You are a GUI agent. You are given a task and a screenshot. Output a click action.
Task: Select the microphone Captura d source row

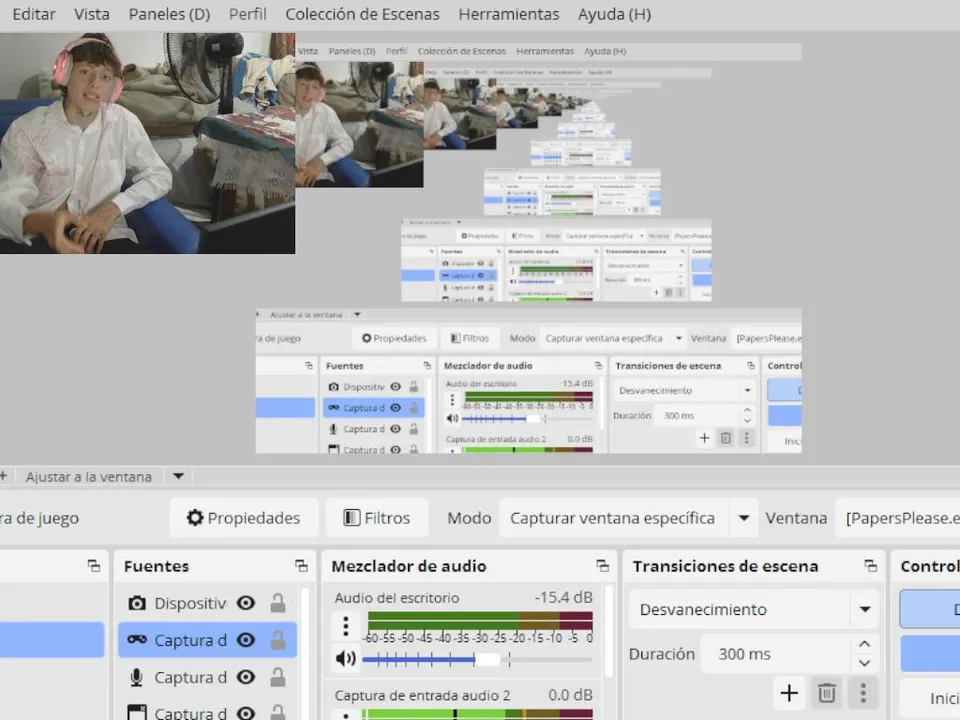pos(208,677)
